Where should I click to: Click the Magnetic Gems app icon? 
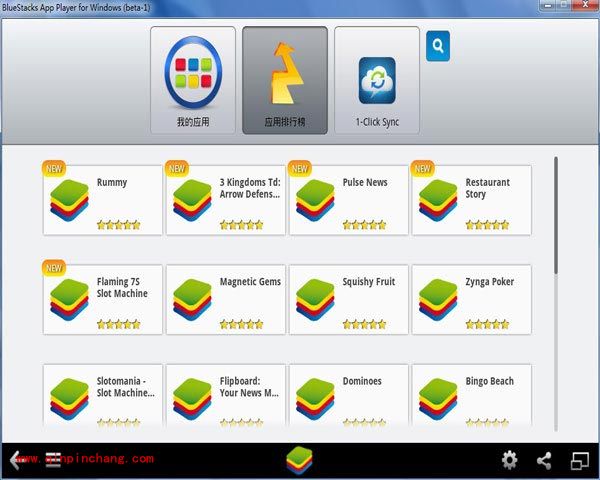[192, 300]
